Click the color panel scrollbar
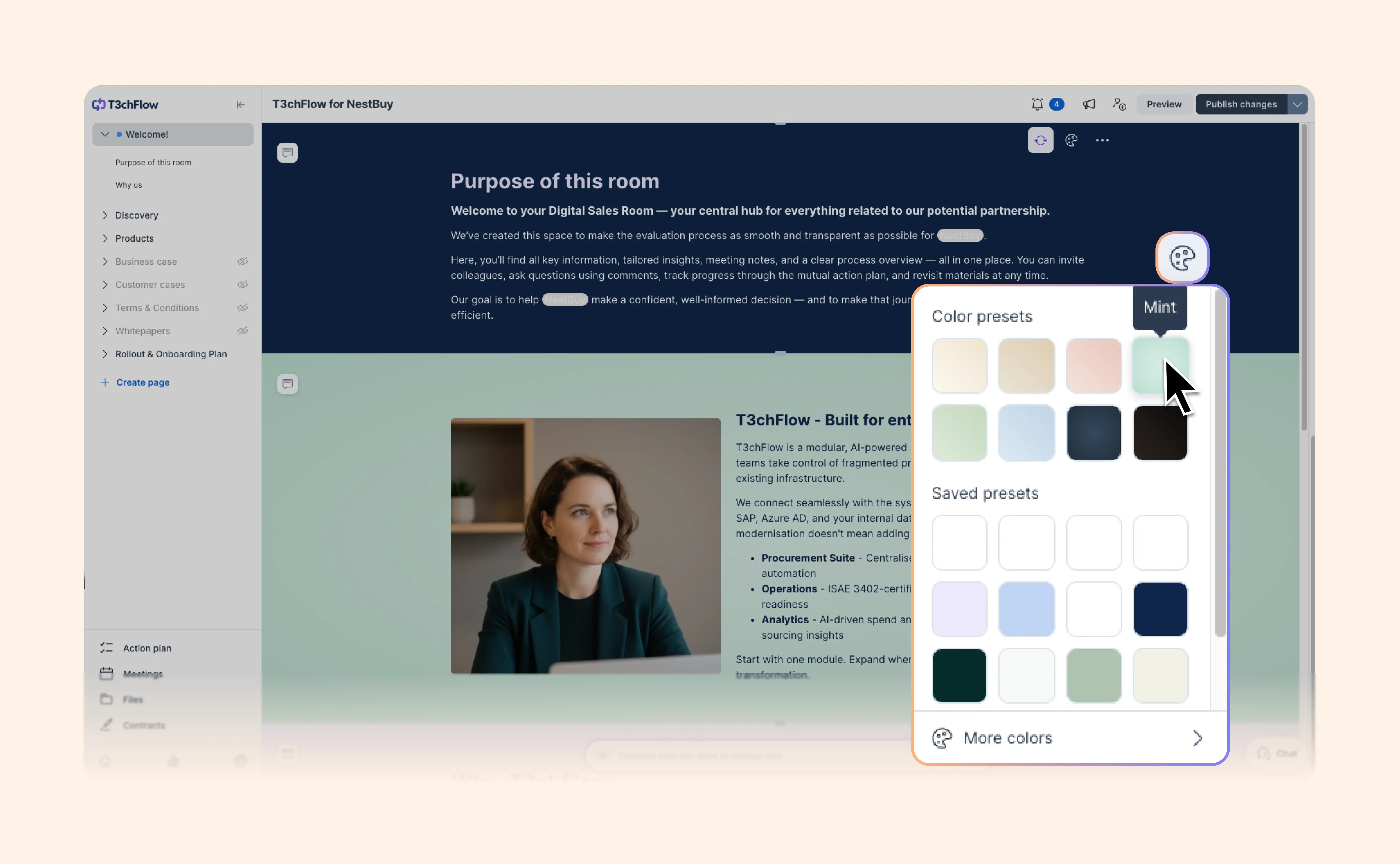 point(1220,463)
